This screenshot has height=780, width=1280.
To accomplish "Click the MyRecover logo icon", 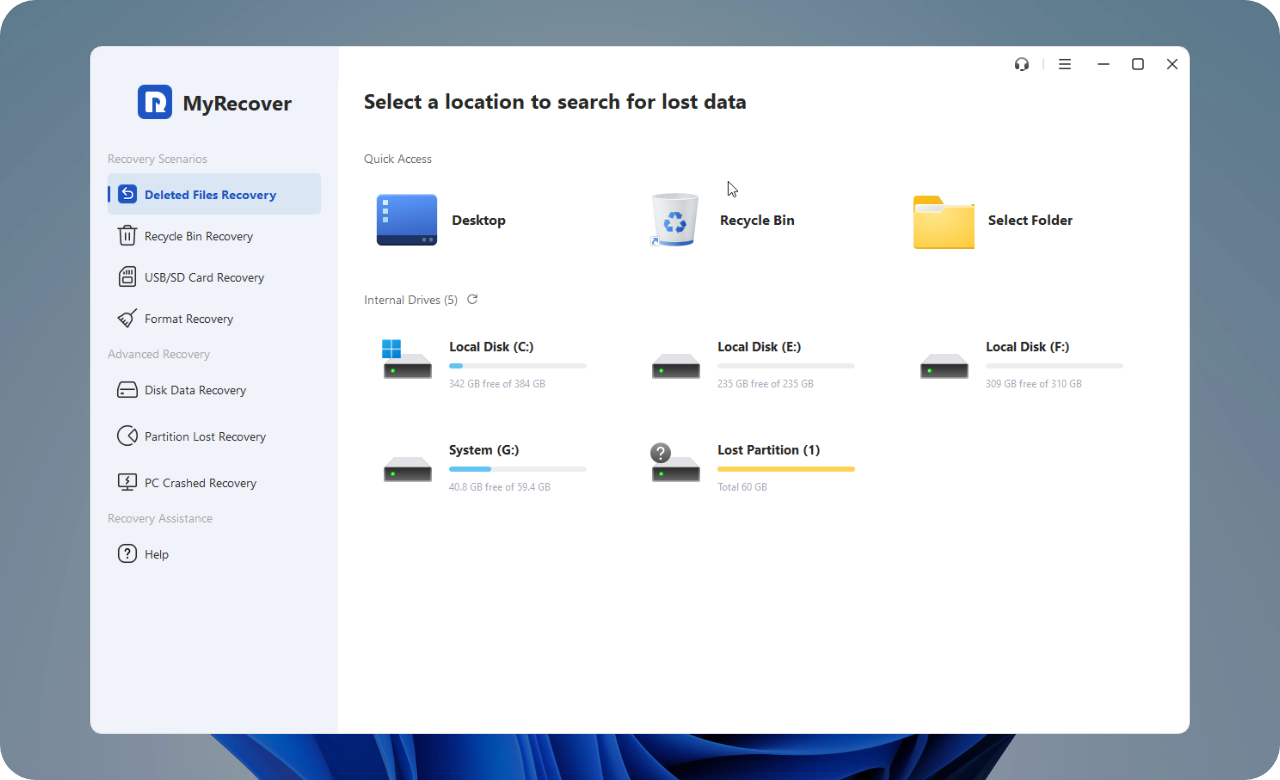I will pos(155,102).
